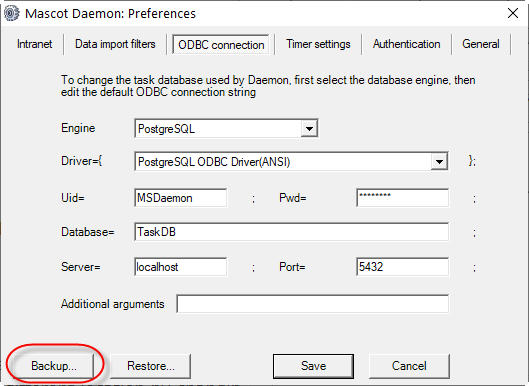Click the Mascot Daemon title bar icon
Viewport: 529px width, 386px height.
(12, 13)
